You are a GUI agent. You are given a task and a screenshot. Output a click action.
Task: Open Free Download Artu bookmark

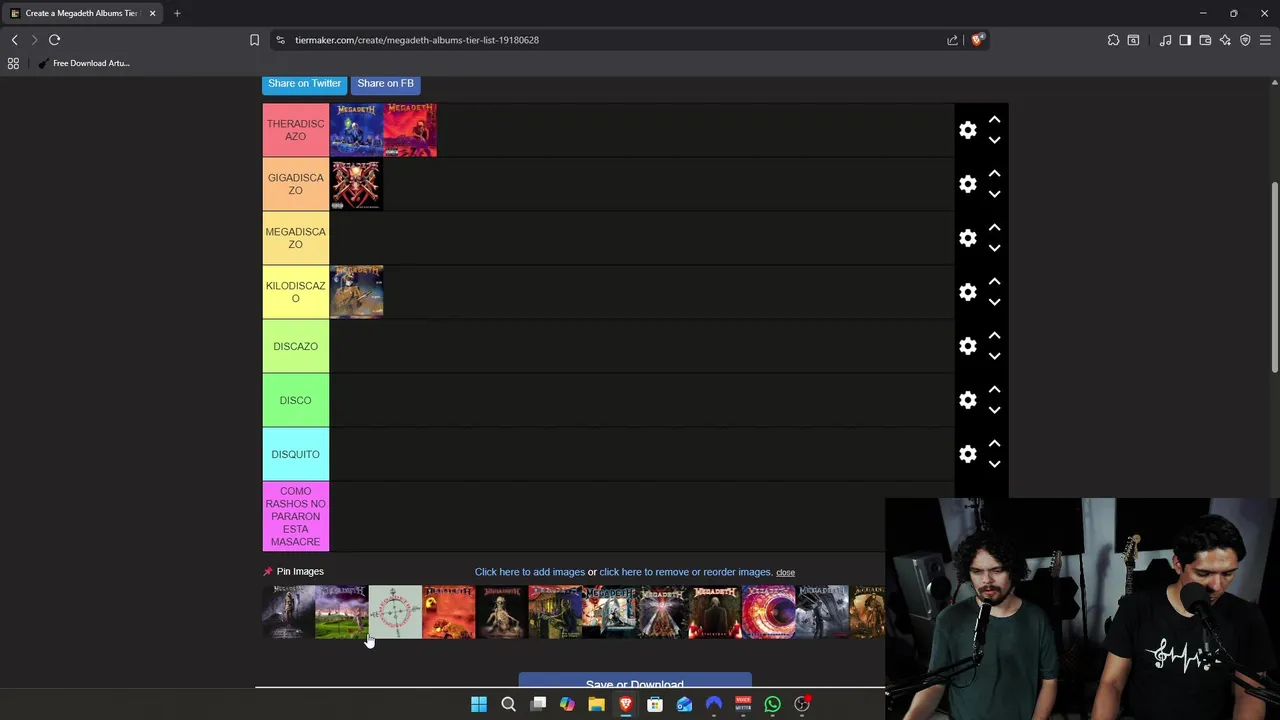point(84,63)
